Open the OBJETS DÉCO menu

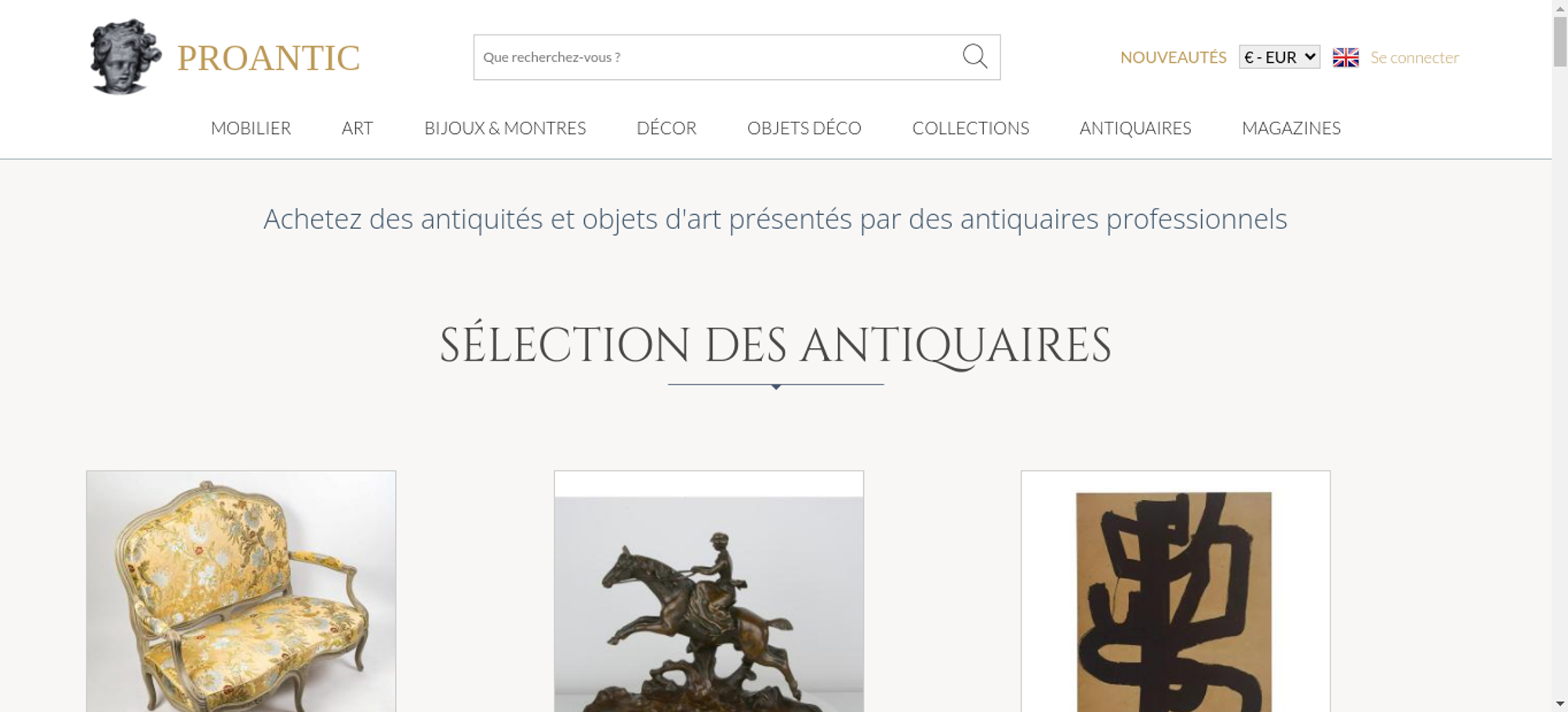click(804, 128)
